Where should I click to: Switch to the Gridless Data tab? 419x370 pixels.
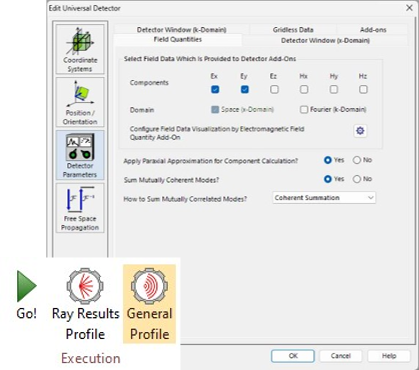pyautogui.click(x=293, y=30)
